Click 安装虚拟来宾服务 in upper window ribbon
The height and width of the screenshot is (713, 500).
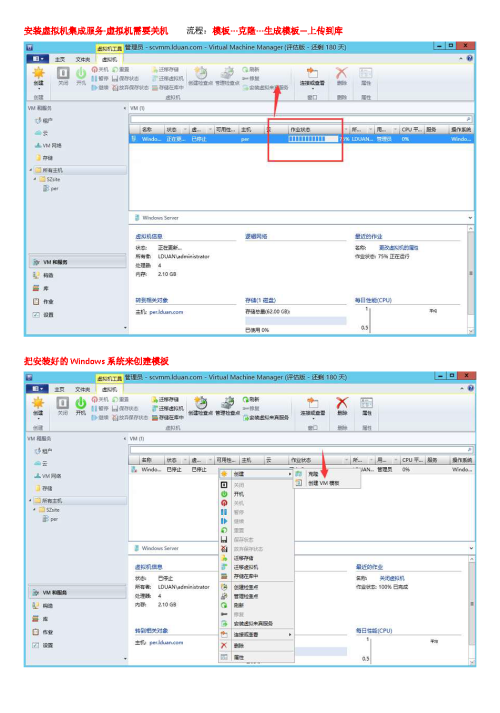265,87
